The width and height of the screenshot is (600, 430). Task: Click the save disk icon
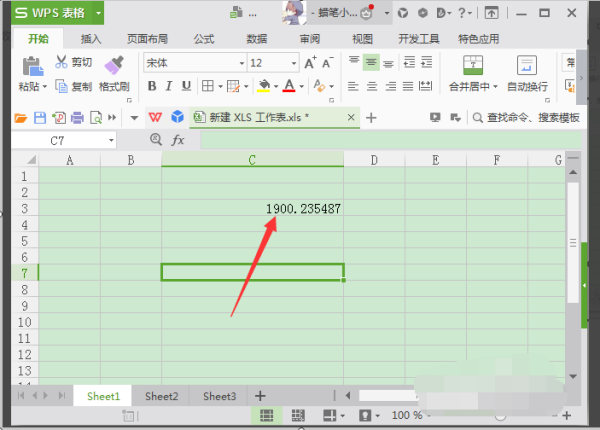[40, 118]
